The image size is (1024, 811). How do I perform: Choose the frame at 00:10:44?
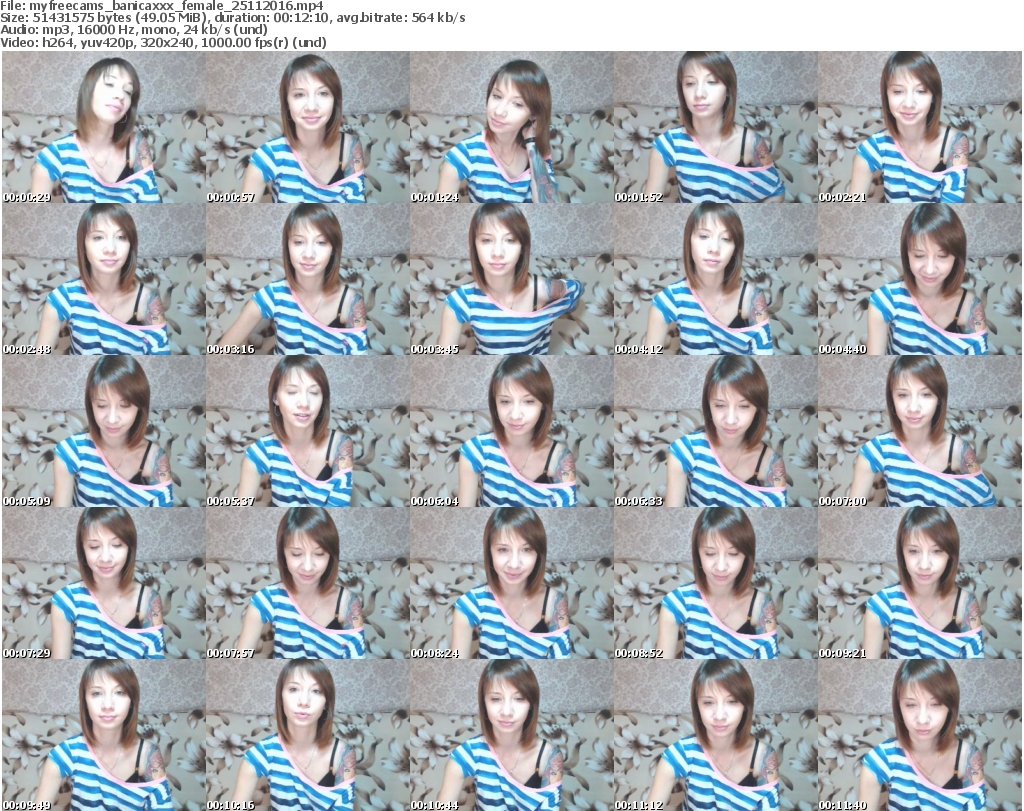point(512,735)
